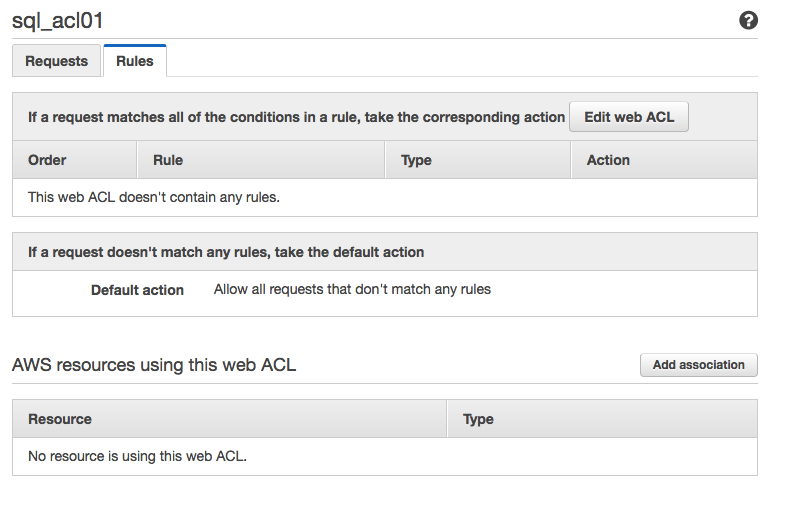Image resolution: width=785 pixels, height=517 pixels.
Task: Click the Default action label
Action: (x=137, y=290)
